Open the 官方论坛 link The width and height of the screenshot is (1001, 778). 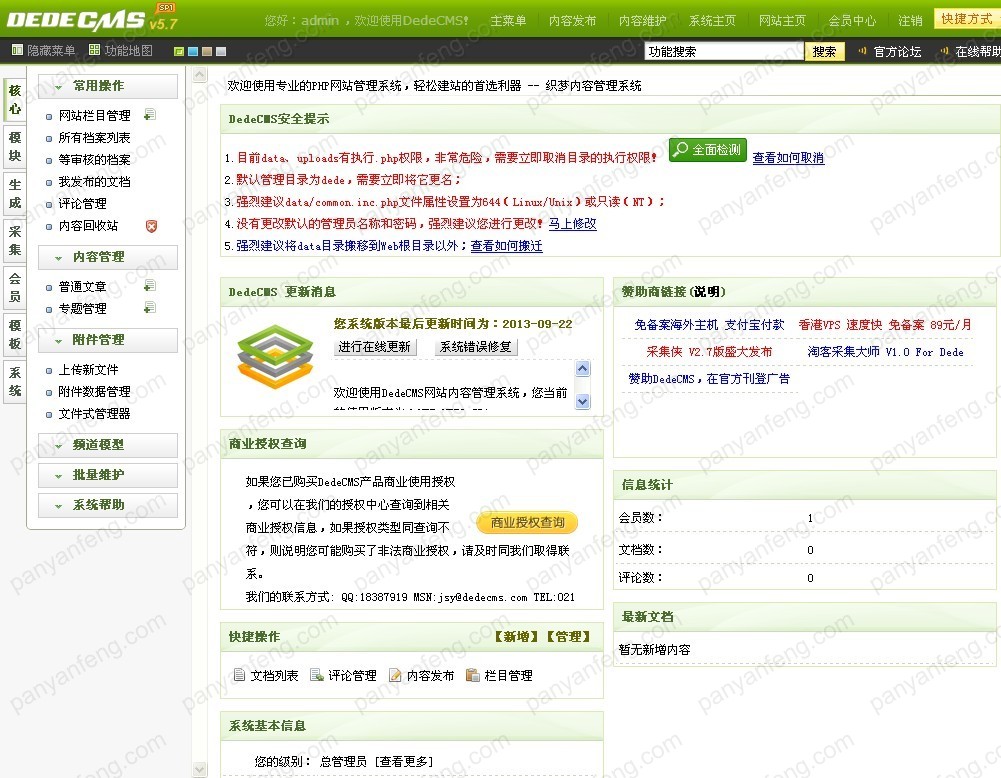(x=898, y=52)
